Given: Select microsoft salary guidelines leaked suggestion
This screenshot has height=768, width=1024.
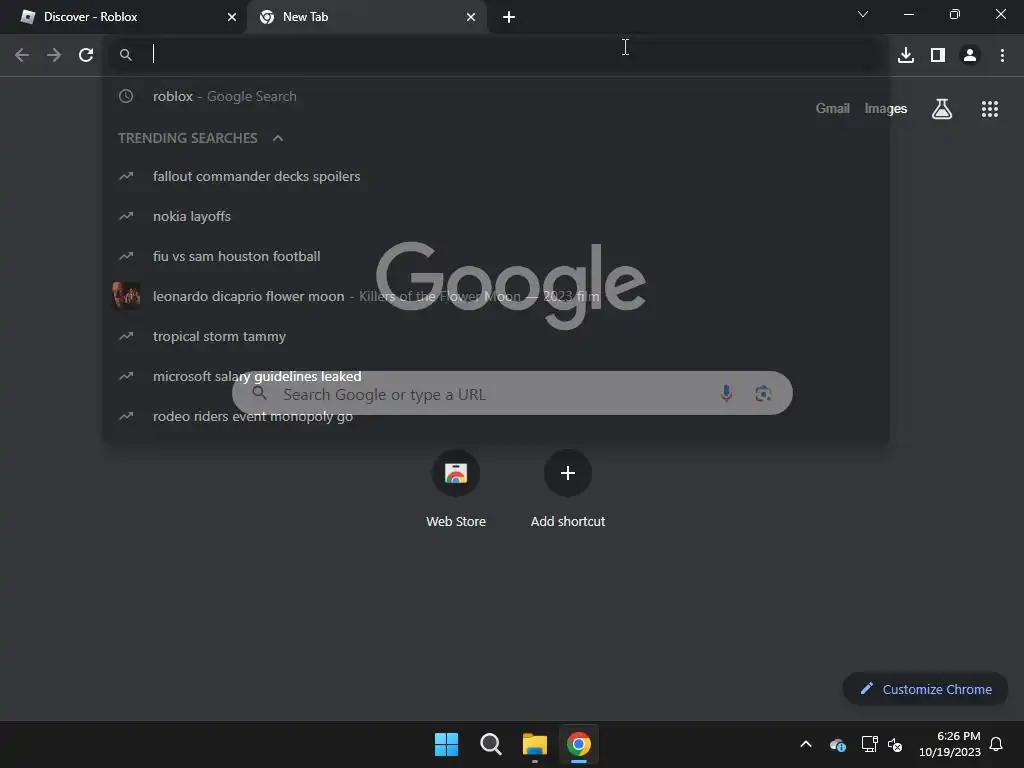Looking at the screenshot, I should [x=496, y=376].
